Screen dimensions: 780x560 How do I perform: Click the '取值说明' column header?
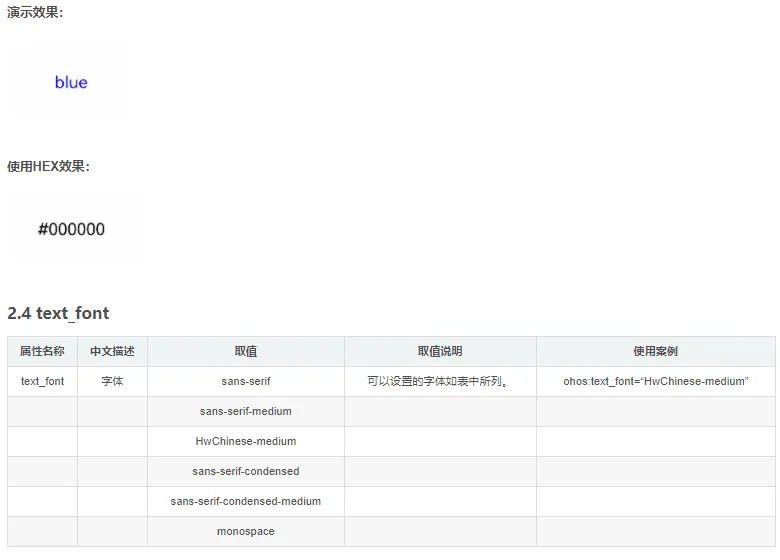[x=440, y=352]
